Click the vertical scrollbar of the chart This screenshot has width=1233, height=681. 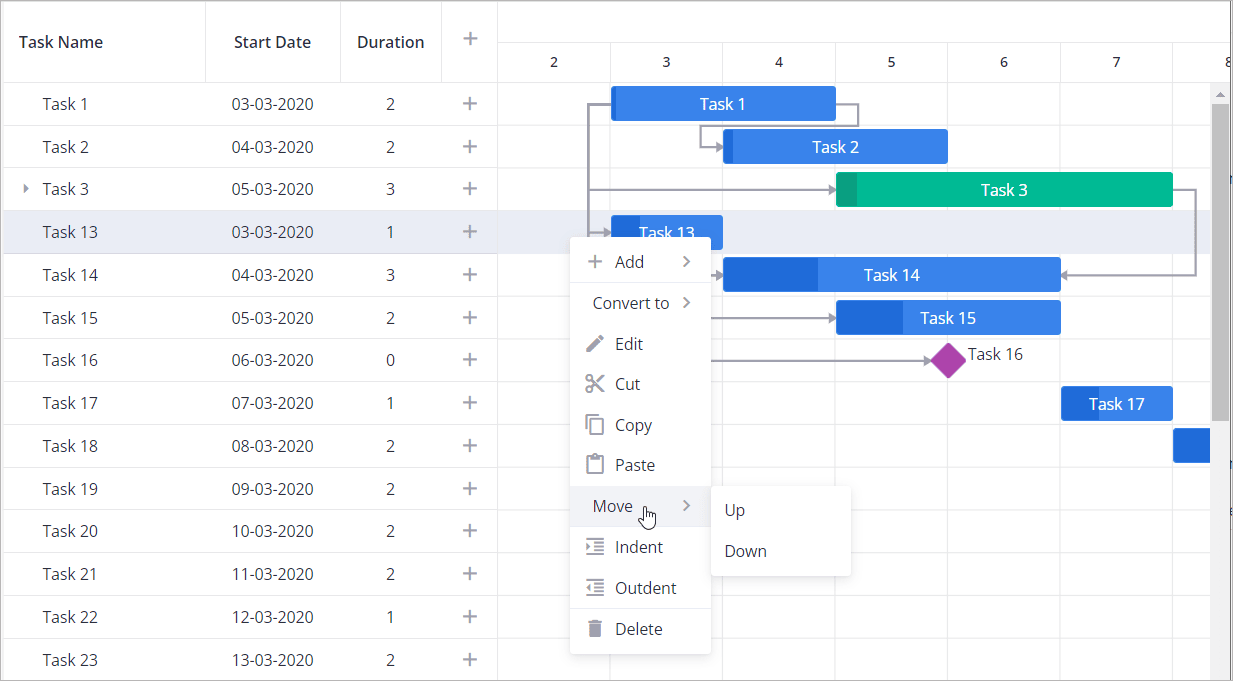coord(1220,260)
